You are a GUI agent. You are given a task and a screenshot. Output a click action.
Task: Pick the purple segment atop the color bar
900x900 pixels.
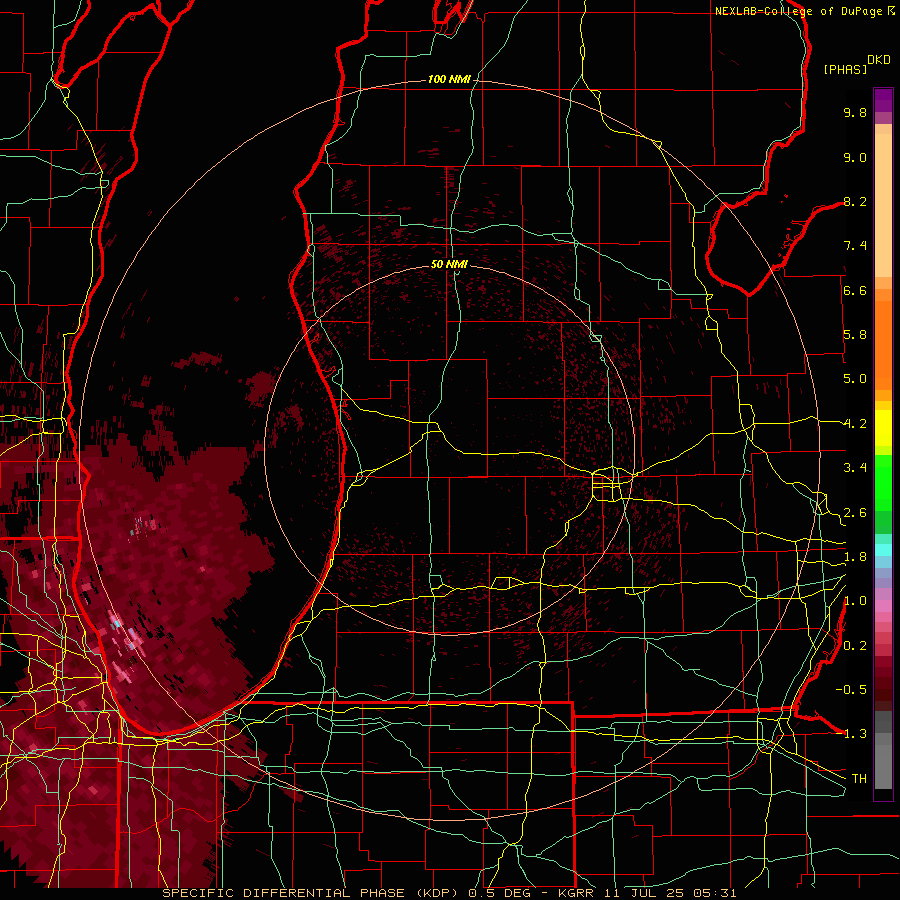(883, 100)
